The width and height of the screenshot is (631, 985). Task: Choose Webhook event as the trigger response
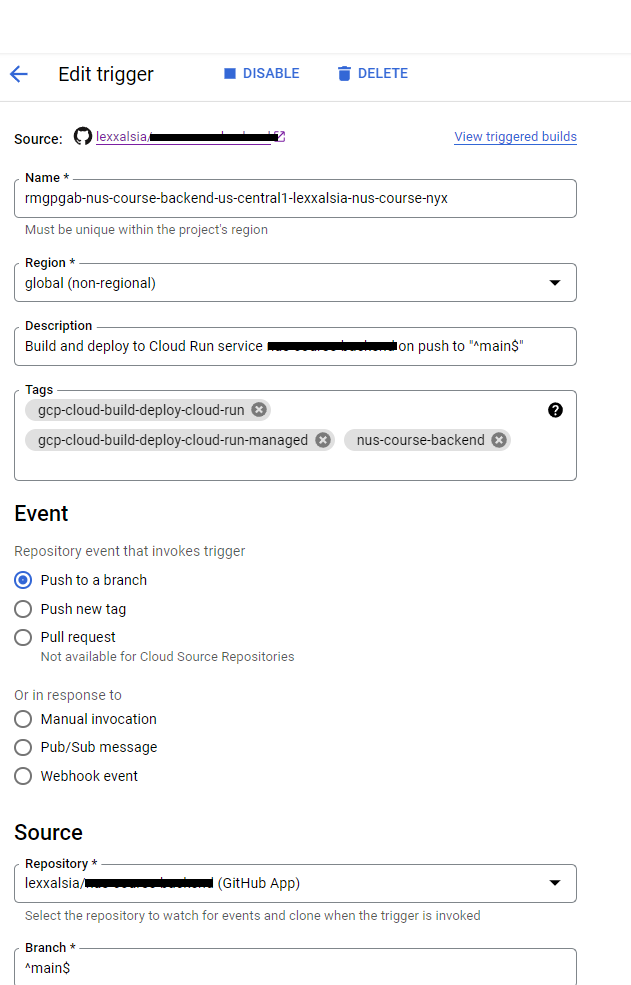pos(22,775)
